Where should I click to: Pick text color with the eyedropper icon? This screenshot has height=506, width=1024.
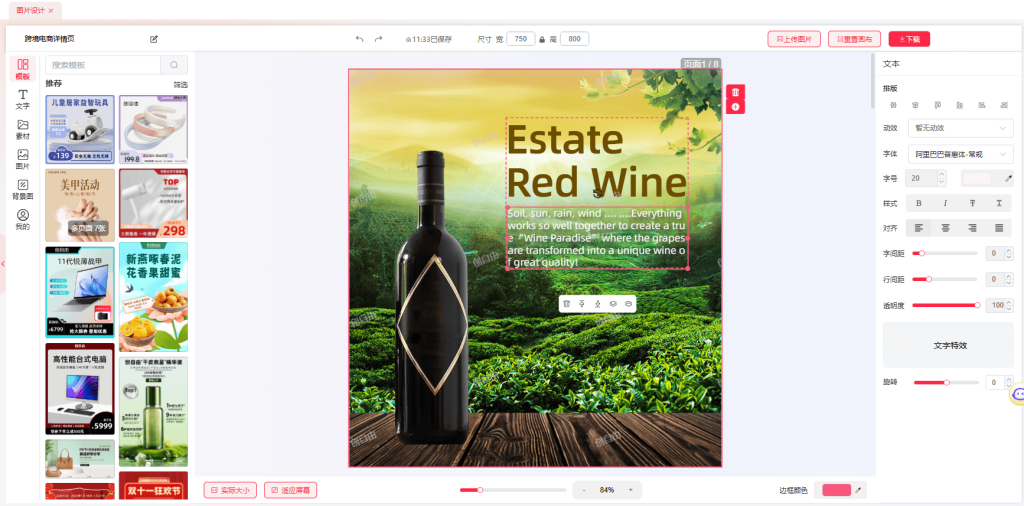pos(1008,178)
